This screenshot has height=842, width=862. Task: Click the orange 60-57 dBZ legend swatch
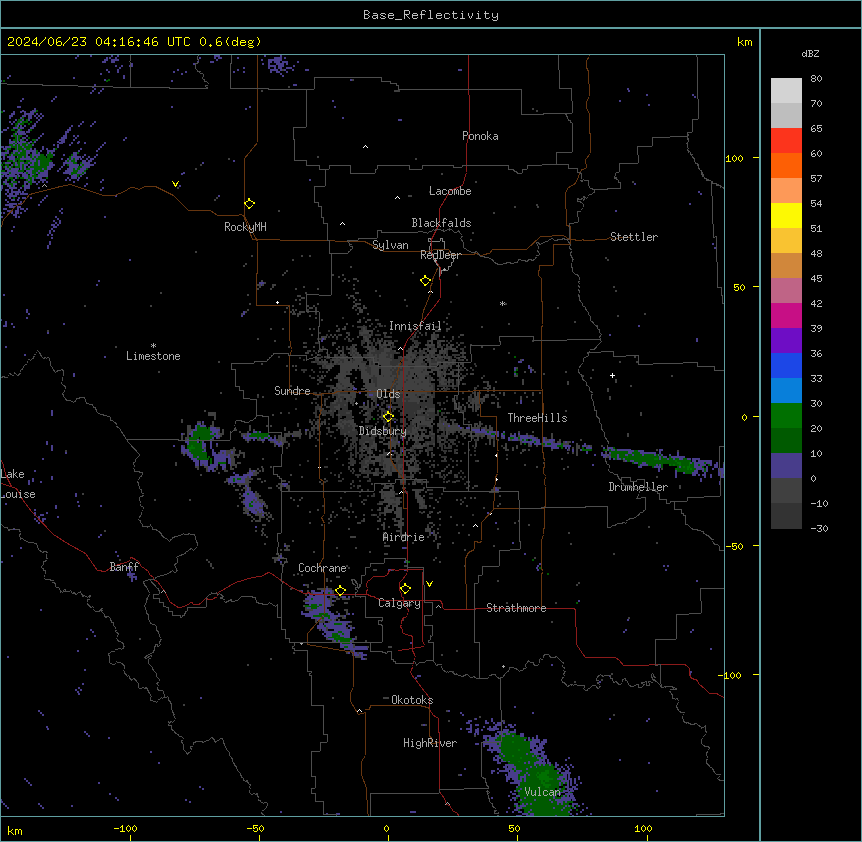[x=786, y=166]
